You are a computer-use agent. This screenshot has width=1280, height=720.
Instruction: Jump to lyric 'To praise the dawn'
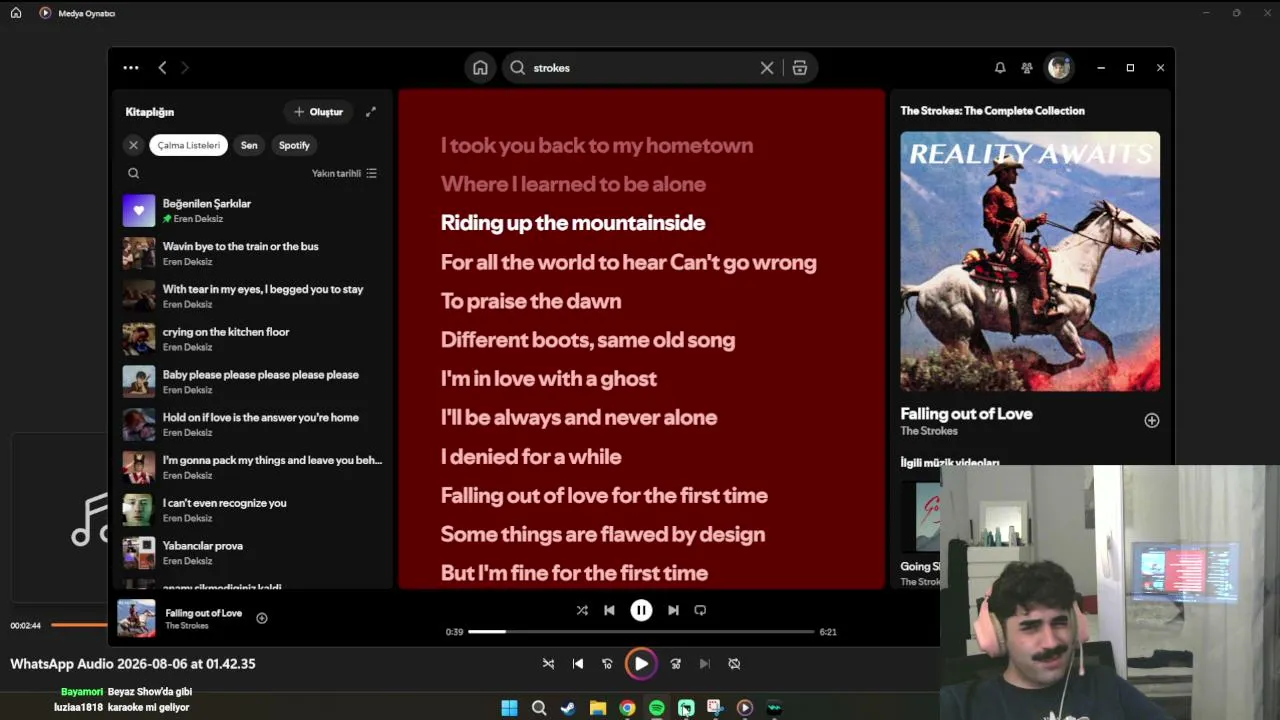click(531, 301)
